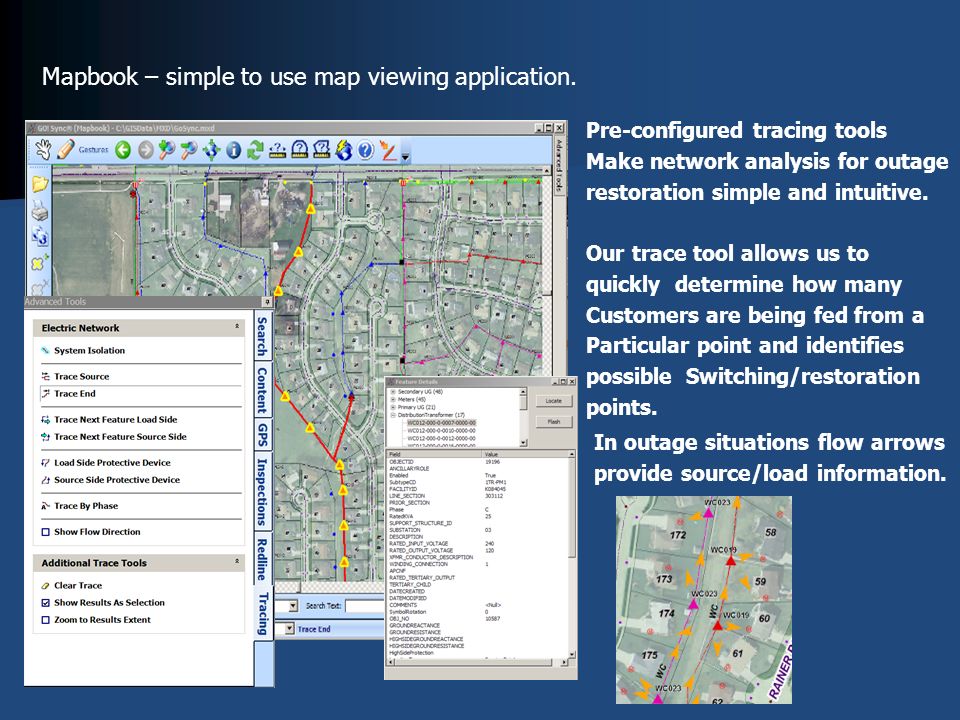Click the Value column header

525,454
